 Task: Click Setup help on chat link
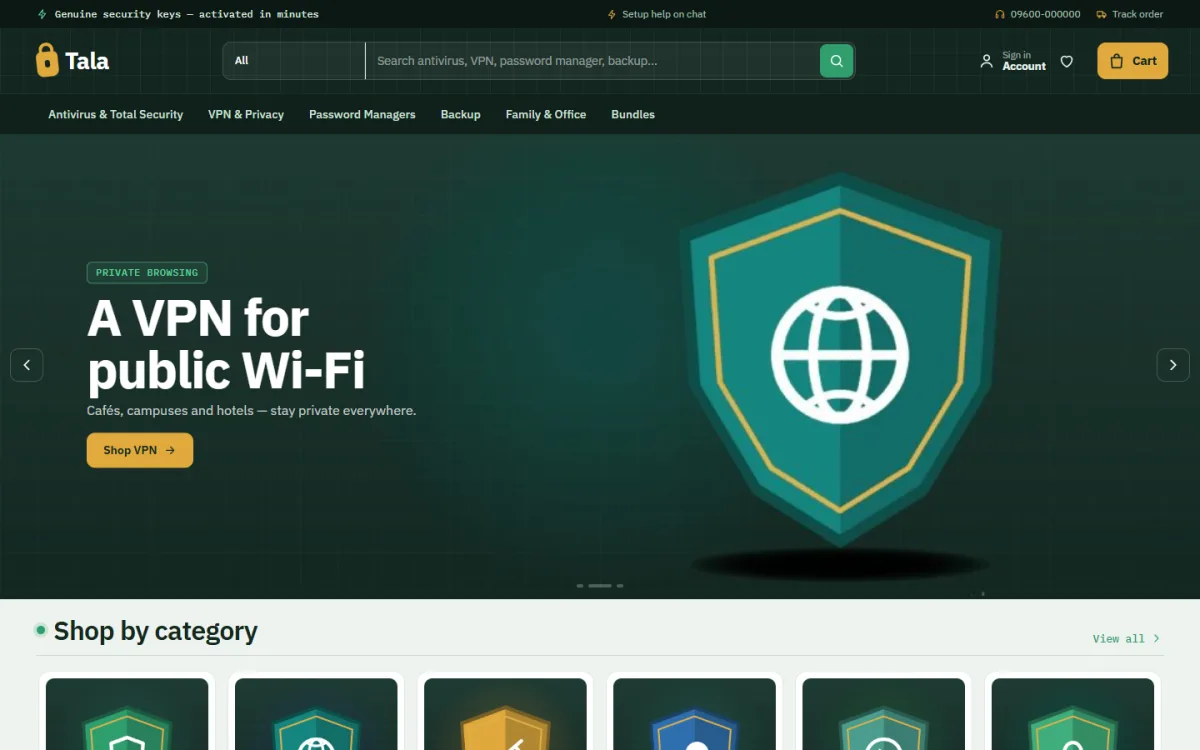[x=657, y=14]
